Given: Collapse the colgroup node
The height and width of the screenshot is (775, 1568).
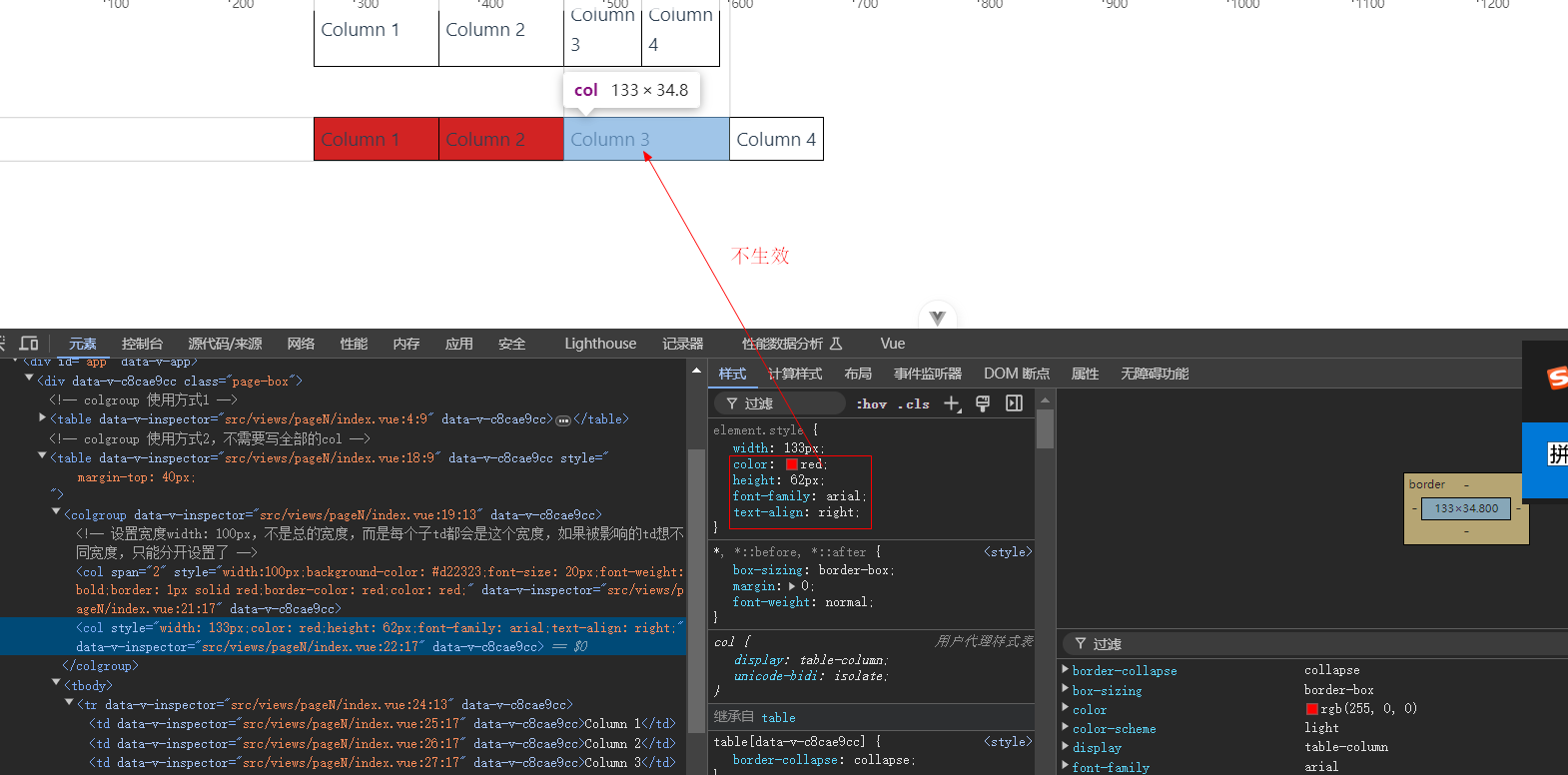Looking at the screenshot, I should pos(56,513).
